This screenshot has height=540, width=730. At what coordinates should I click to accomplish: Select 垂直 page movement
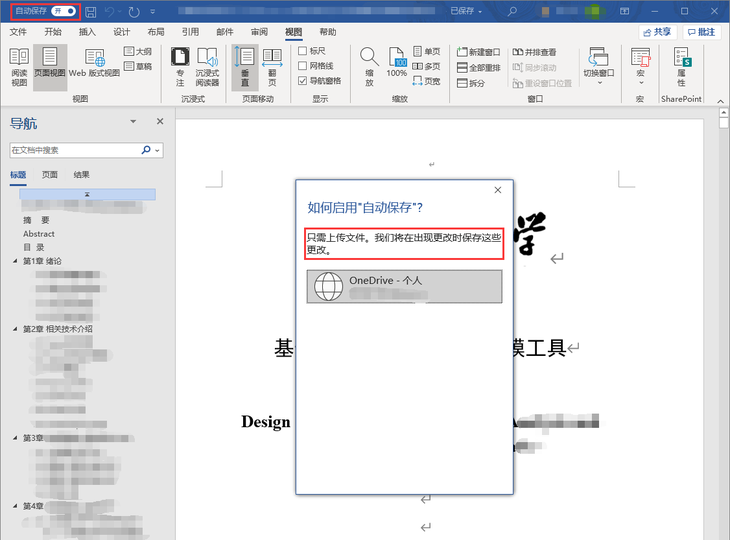point(245,68)
